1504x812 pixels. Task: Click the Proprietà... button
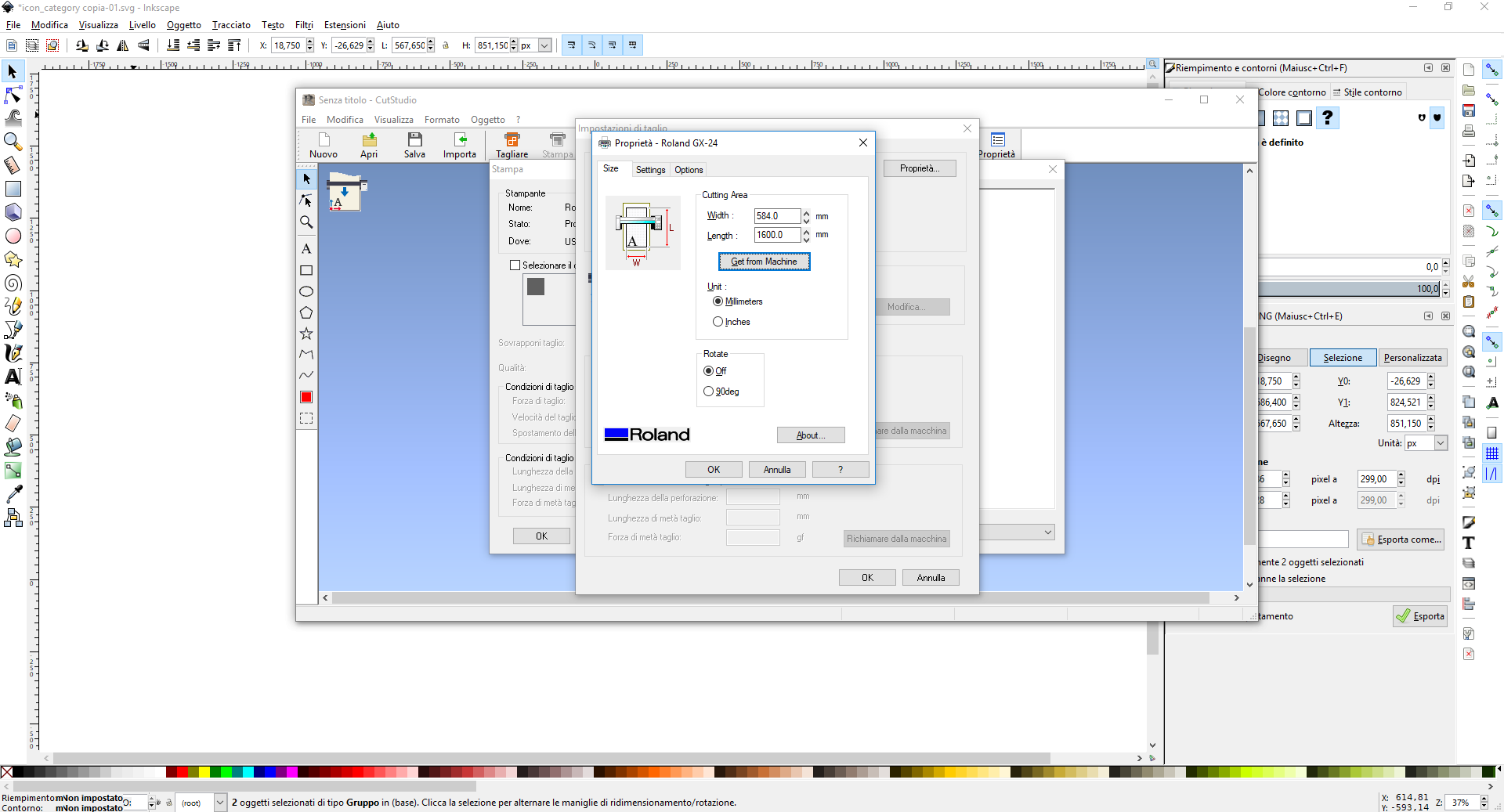920,168
